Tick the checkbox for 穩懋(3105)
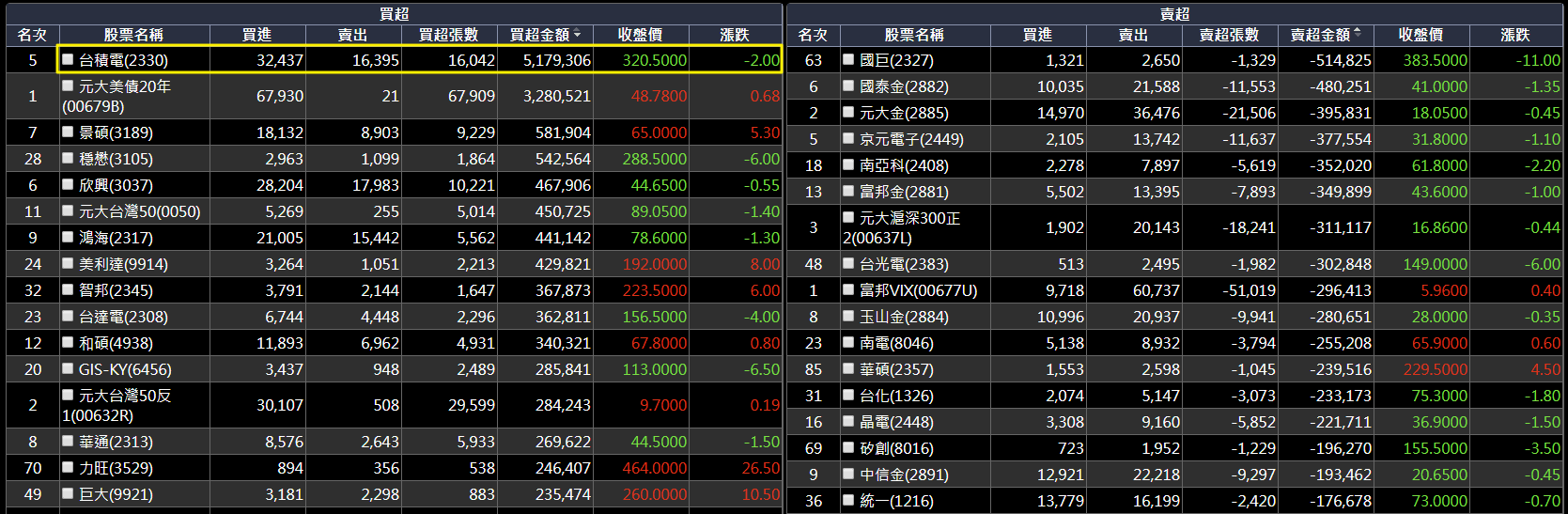Viewport: 1568px width, 514px height. click(68, 159)
